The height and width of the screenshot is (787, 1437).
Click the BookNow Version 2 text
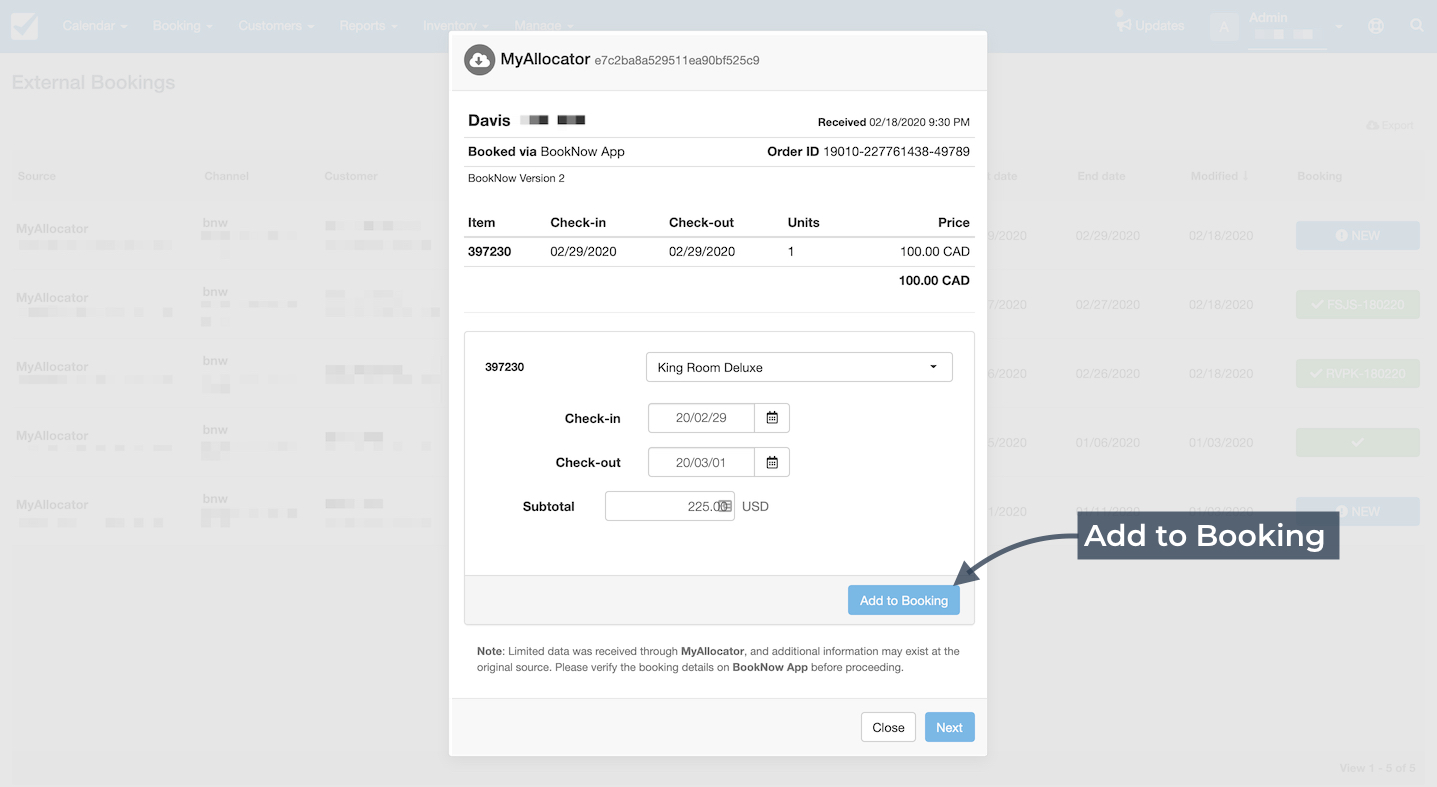pyautogui.click(x=516, y=178)
